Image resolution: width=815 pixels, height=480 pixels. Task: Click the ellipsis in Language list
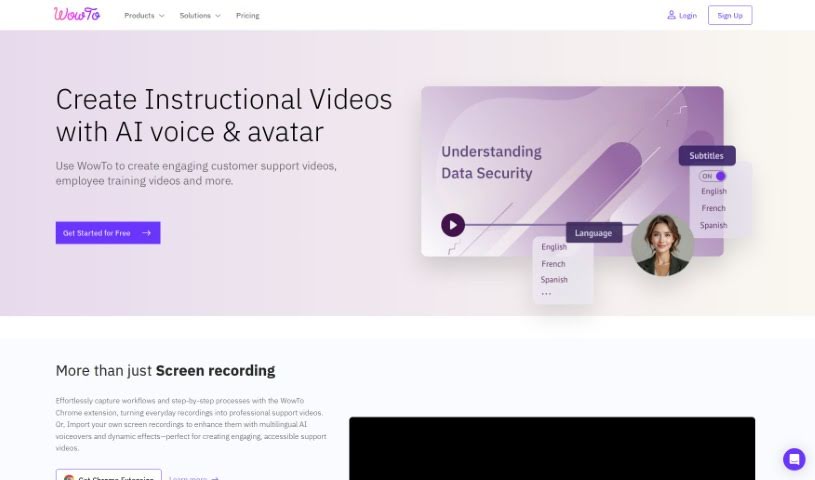(x=546, y=294)
